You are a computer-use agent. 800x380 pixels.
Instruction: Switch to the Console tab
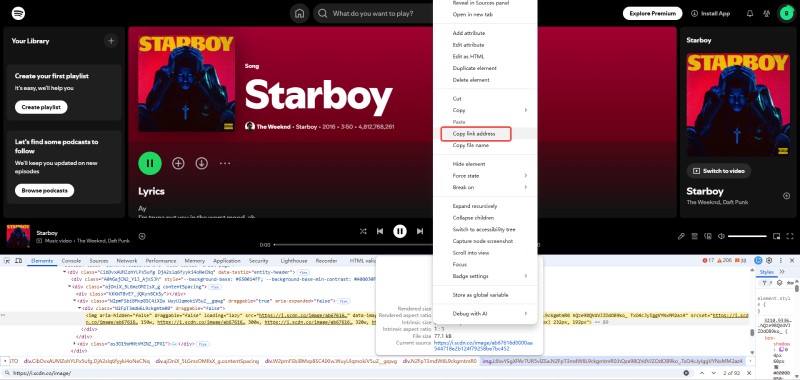[71, 261]
